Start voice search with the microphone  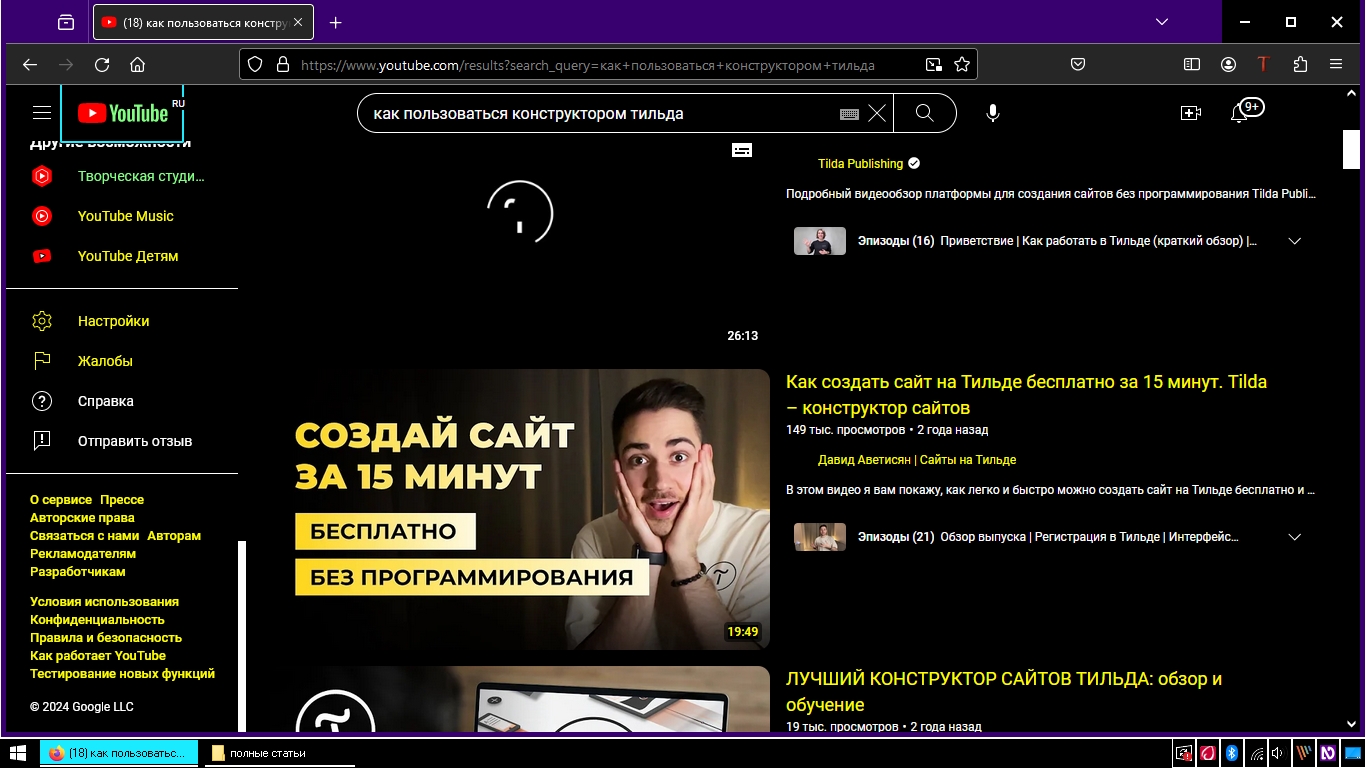(992, 113)
